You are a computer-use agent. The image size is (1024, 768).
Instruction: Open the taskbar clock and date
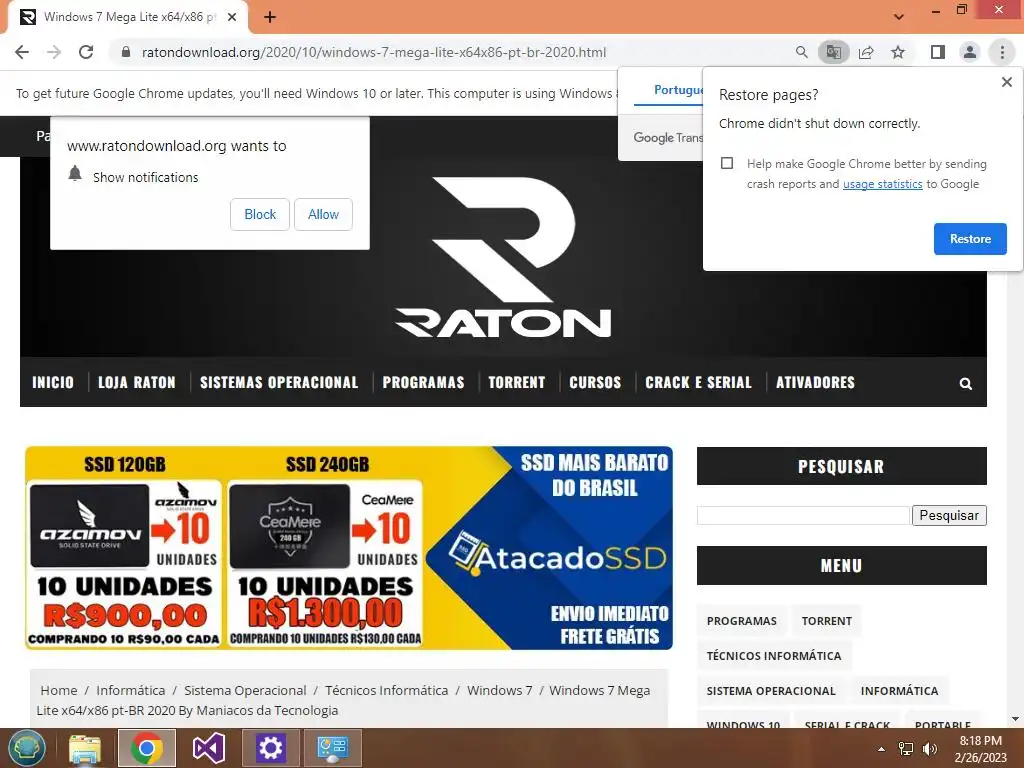coord(980,749)
